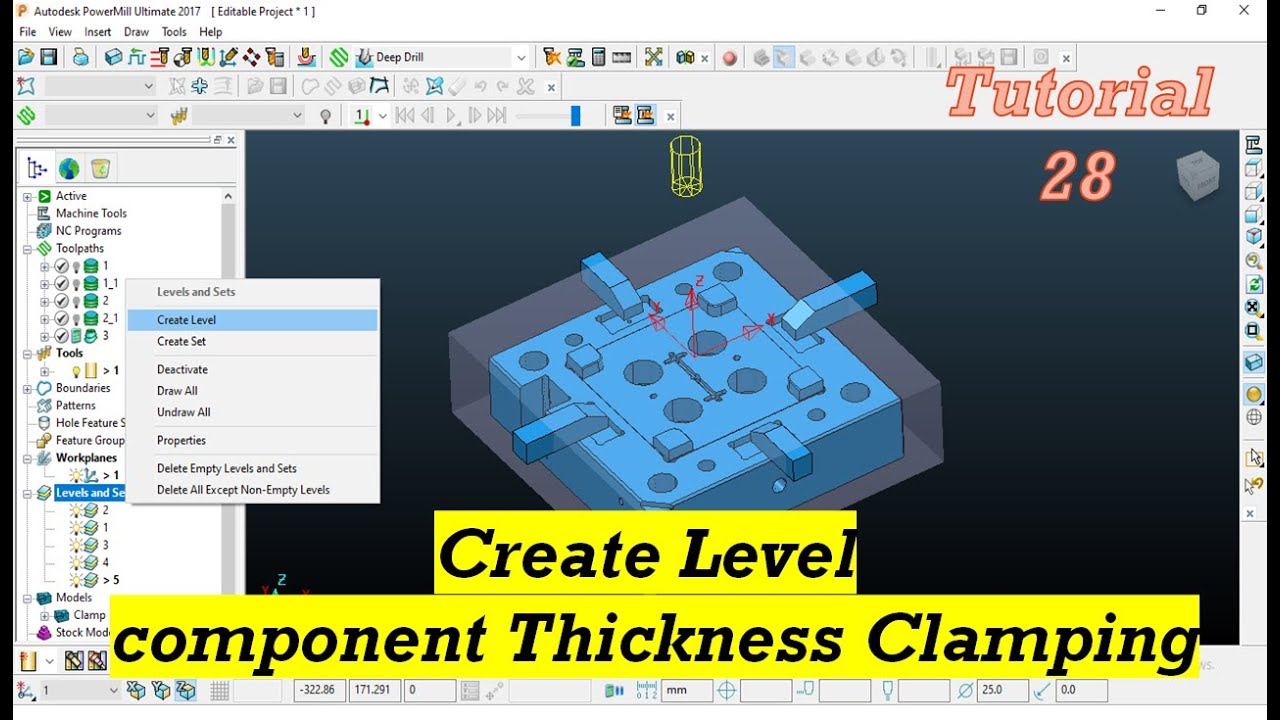Open the units dropdown showing mm
The image size is (1280, 720).
click(x=688, y=690)
